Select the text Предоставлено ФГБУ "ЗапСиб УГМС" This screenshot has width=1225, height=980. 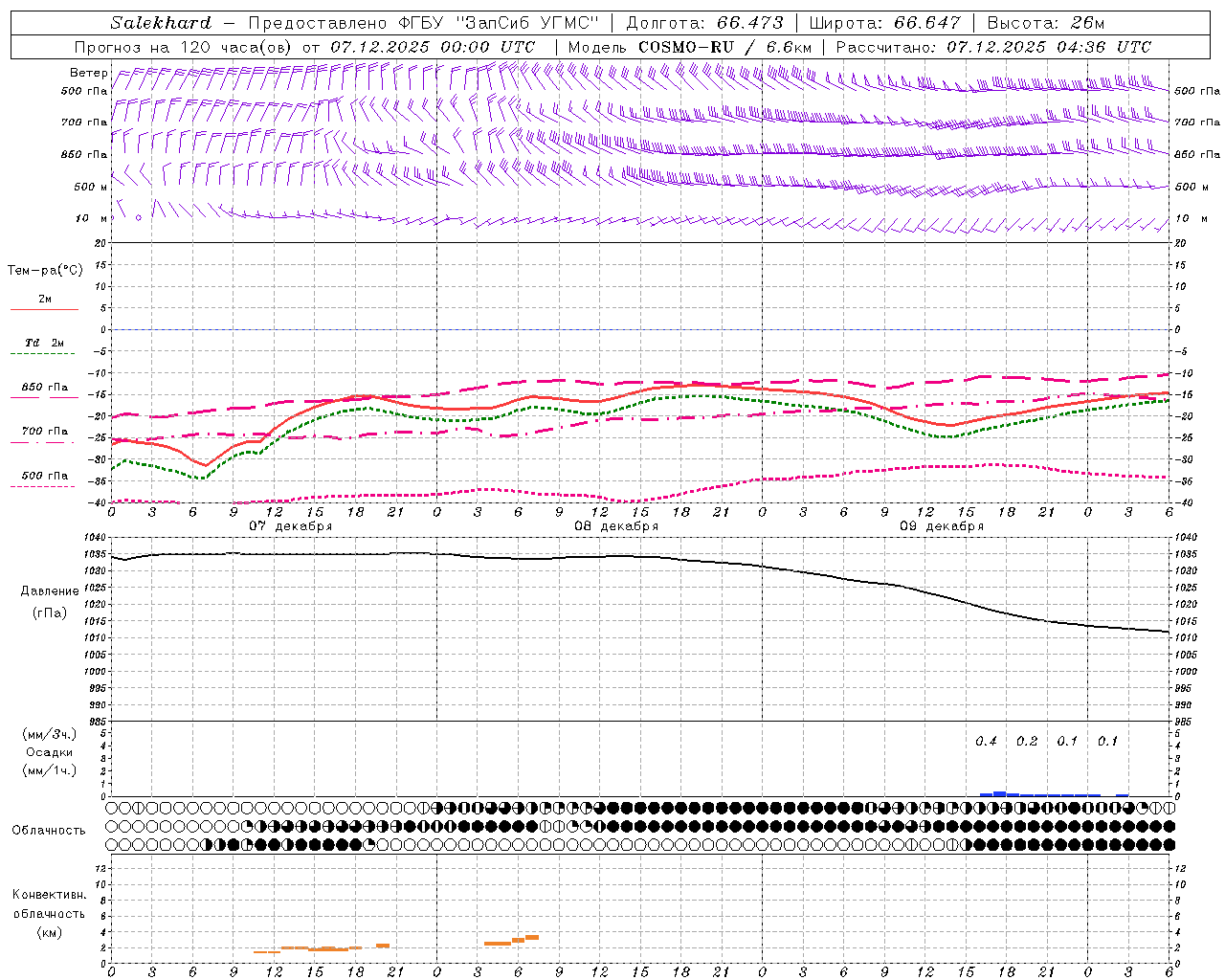(423, 23)
